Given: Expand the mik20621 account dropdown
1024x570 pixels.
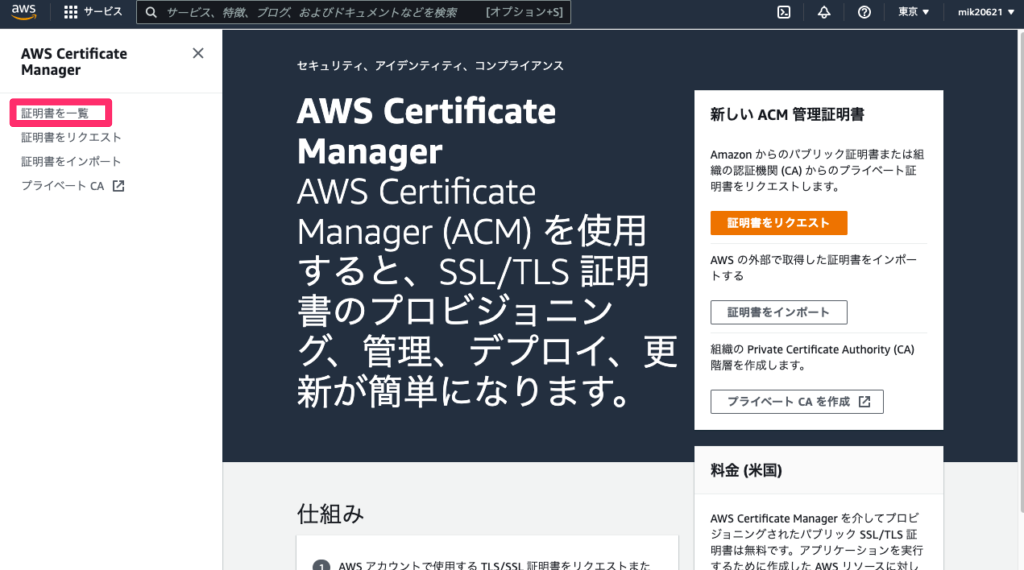Looking at the screenshot, I should [985, 12].
